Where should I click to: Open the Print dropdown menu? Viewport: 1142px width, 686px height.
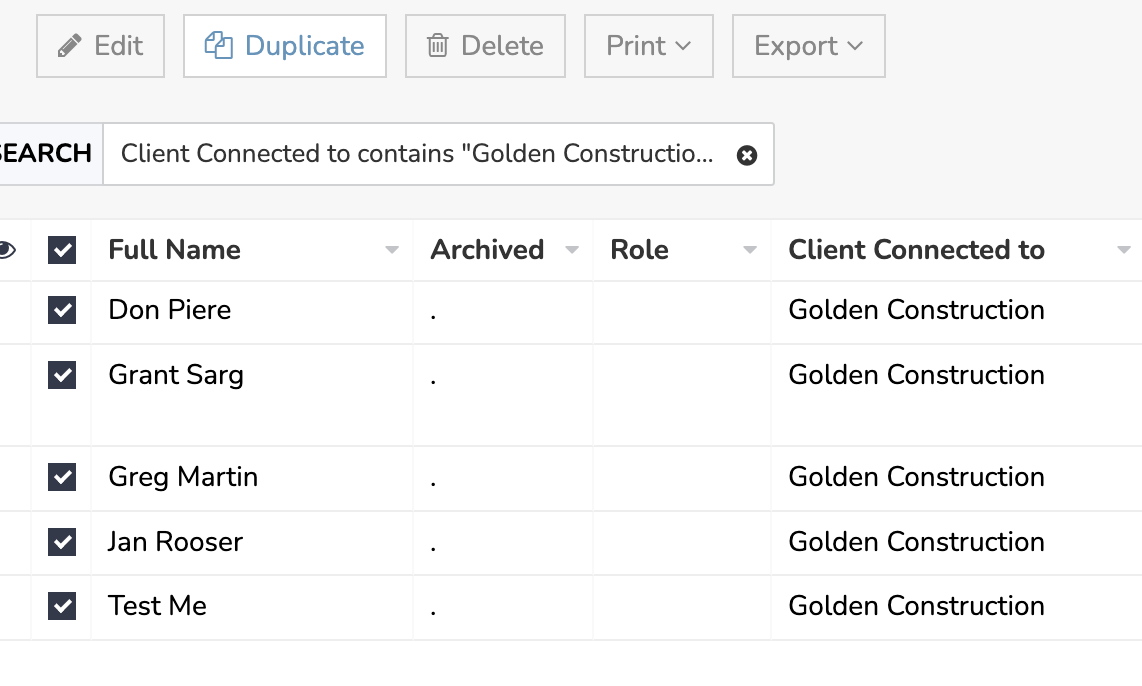[x=648, y=46]
